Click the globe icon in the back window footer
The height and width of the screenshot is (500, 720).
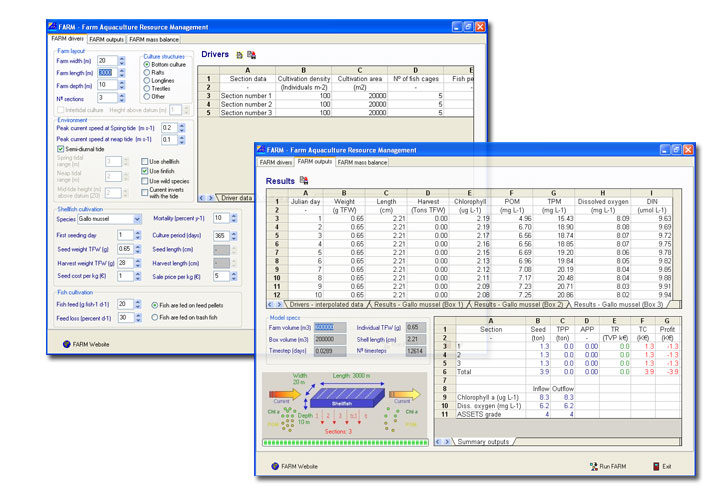click(67, 344)
